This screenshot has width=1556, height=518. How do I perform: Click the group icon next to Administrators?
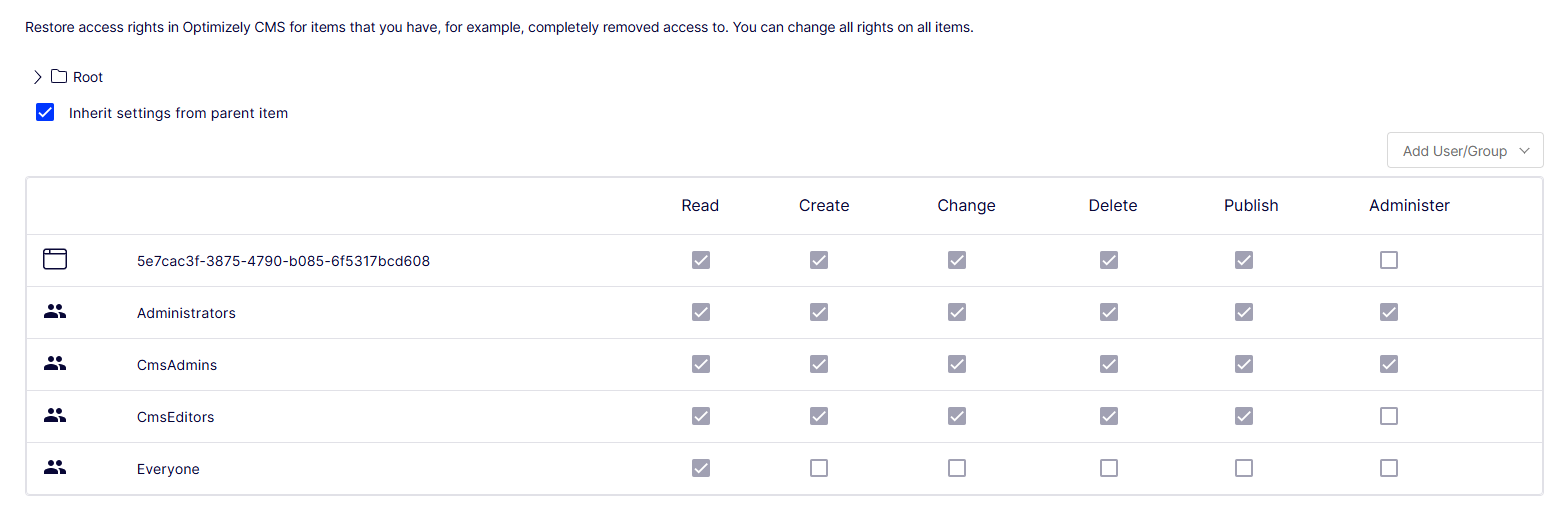coord(55,312)
